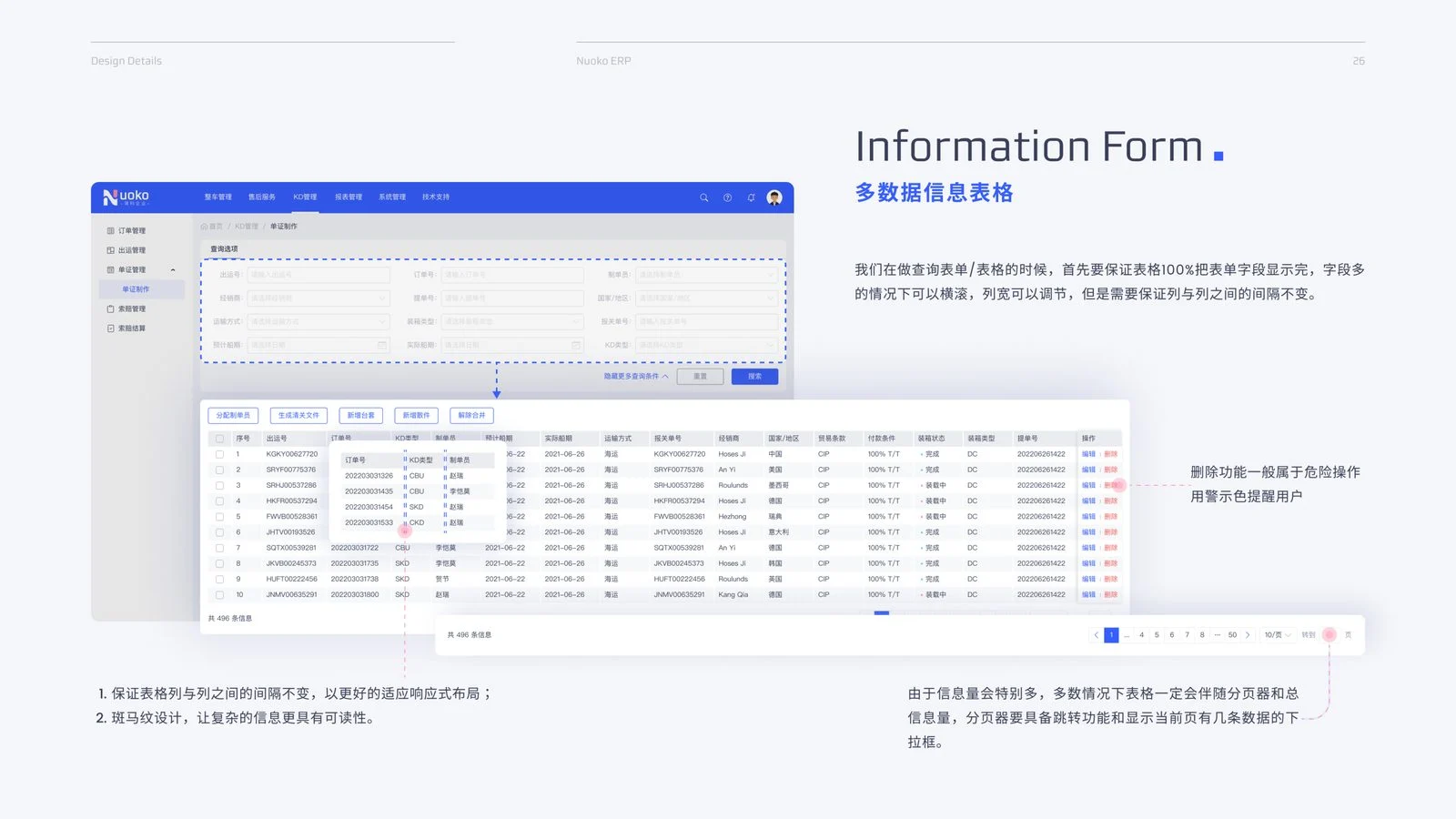
Task: Check the row SRYF00775376 checkbox
Action: 219,470
